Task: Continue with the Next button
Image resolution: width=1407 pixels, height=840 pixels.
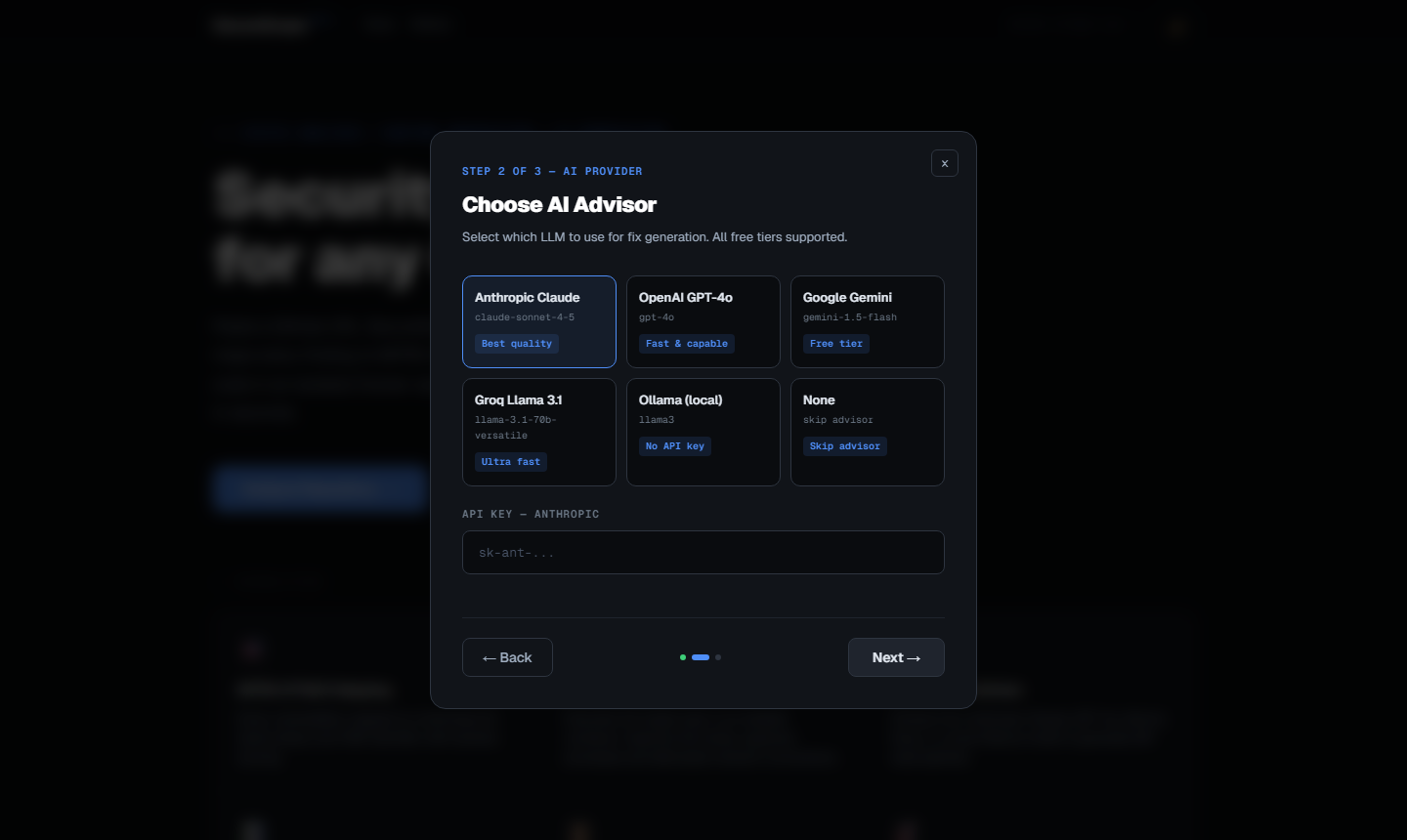Action: point(896,657)
